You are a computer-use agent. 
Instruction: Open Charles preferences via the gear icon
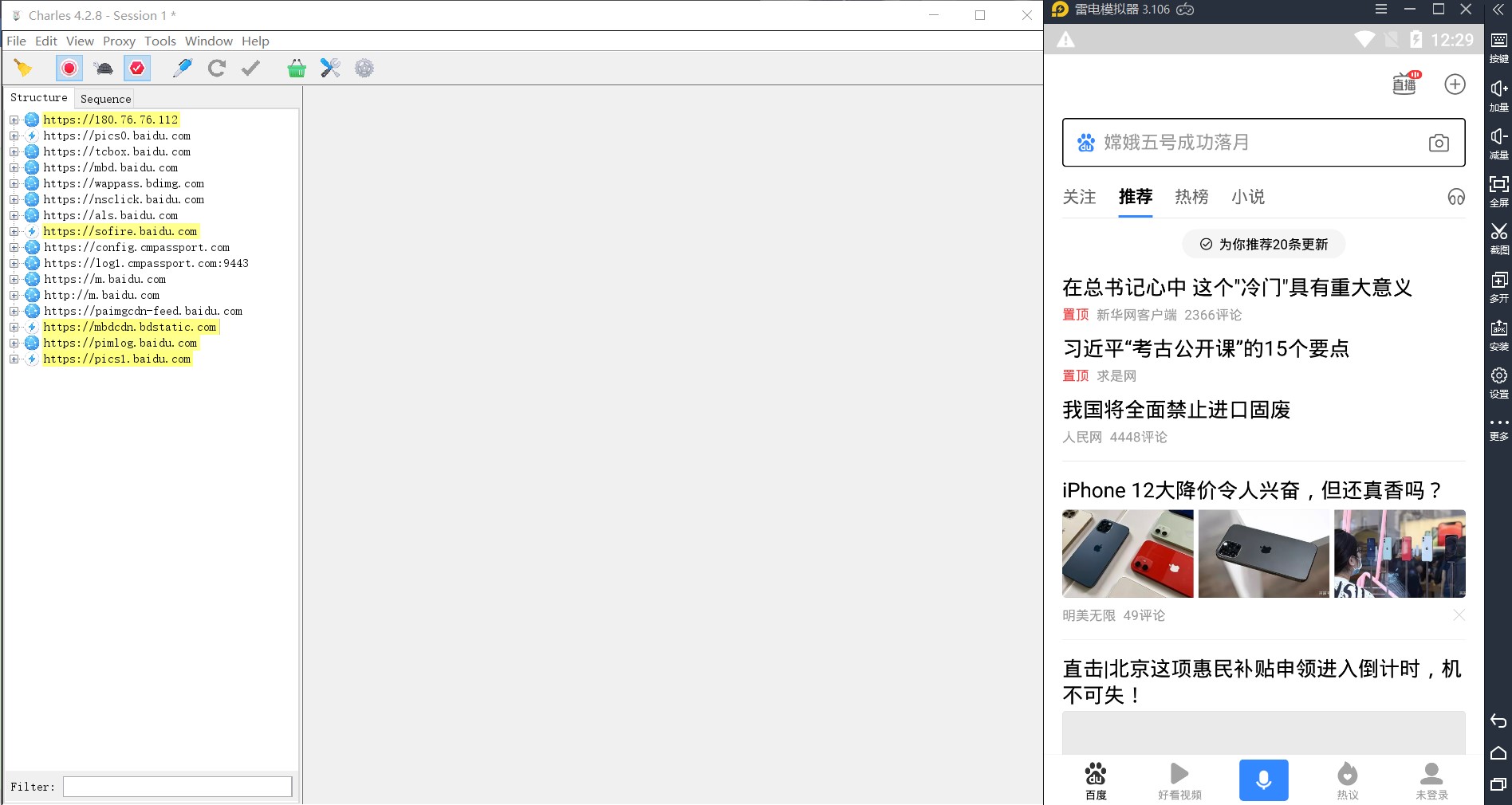click(364, 69)
